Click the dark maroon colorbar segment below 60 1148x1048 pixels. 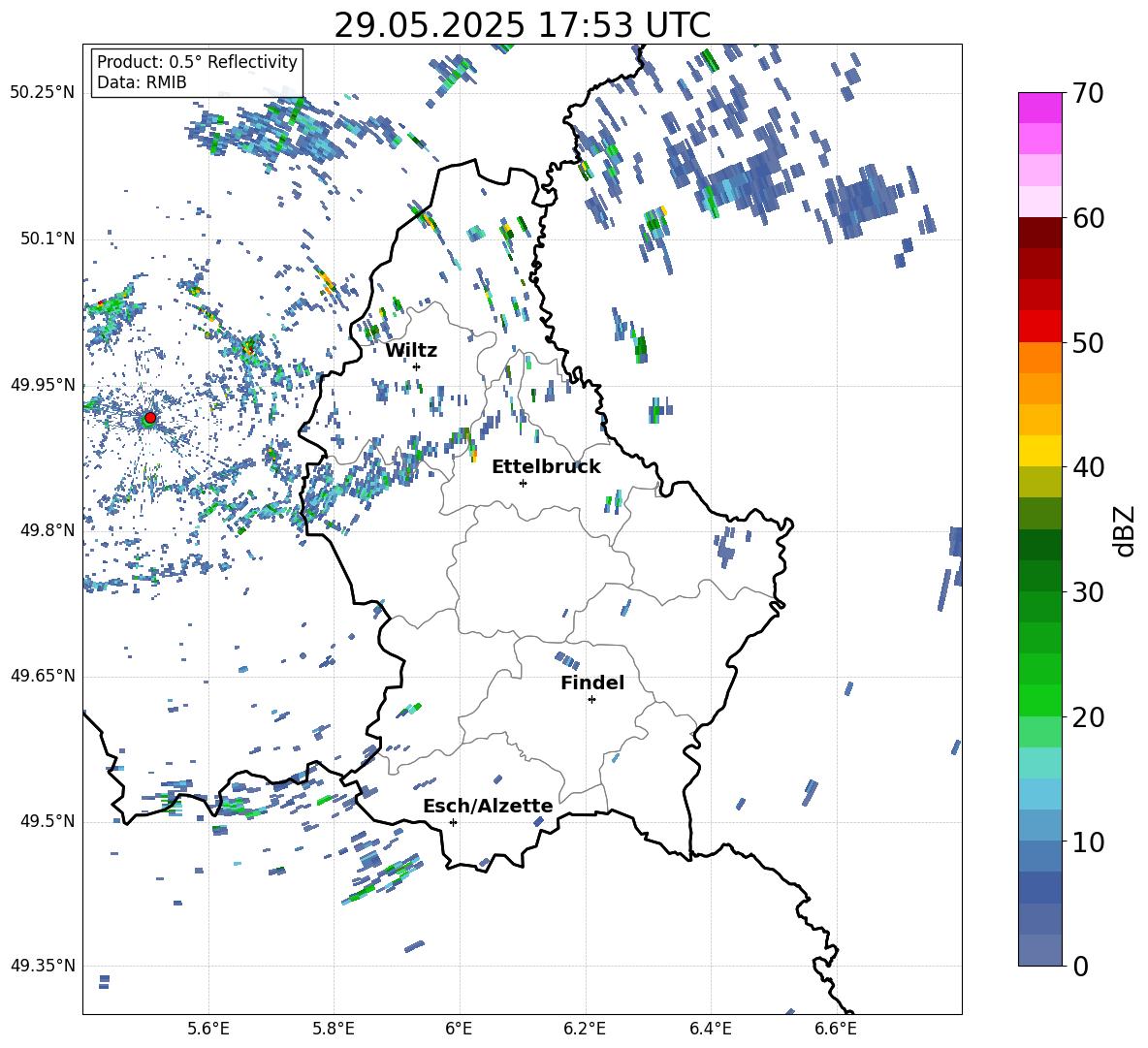click(x=1039, y=233)
